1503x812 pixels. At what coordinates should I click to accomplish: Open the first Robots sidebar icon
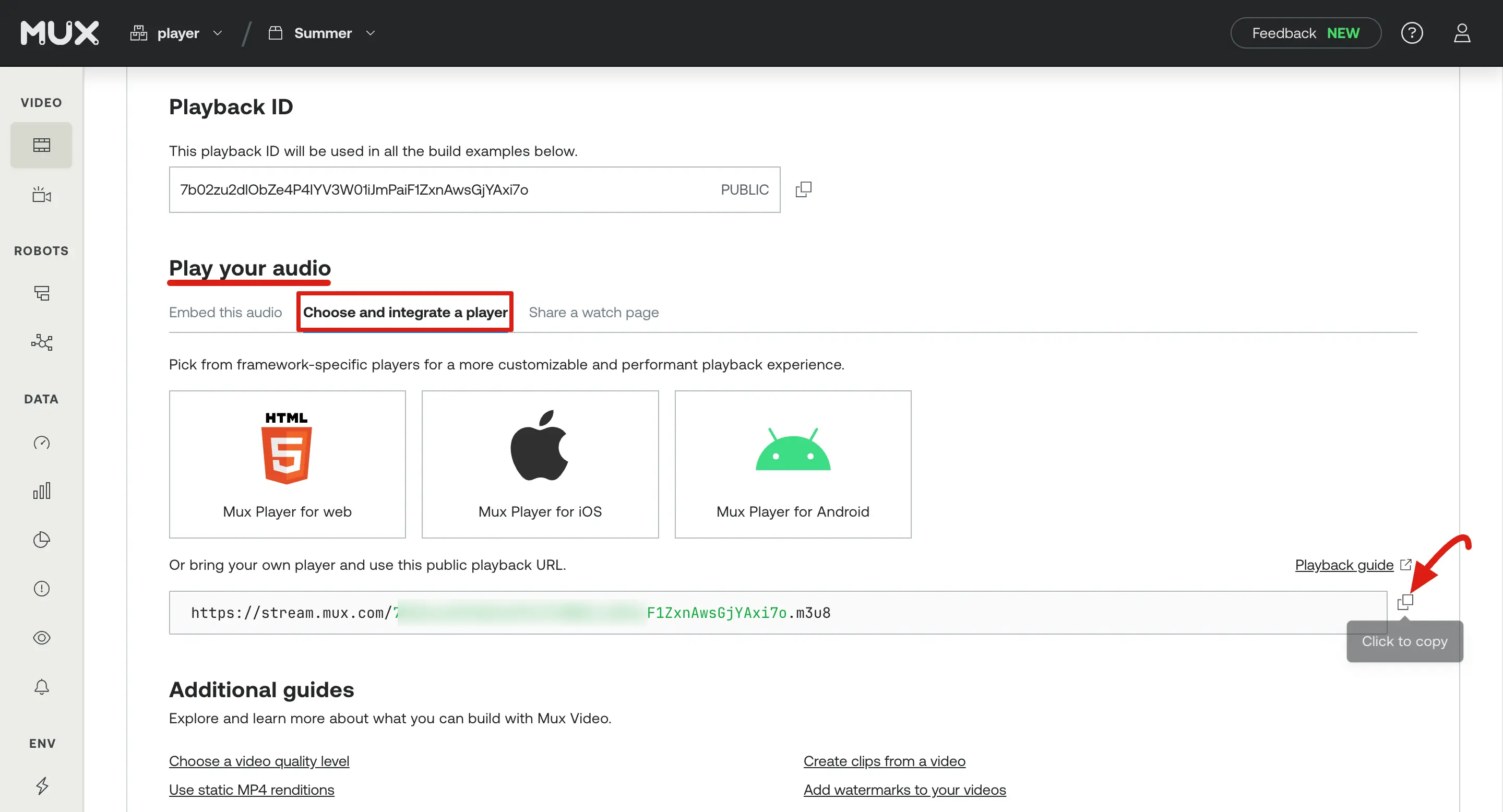[x=41, y=293]
